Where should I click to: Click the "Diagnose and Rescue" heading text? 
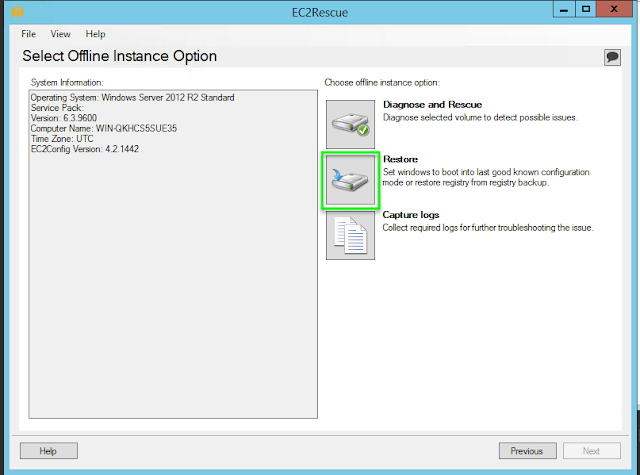(x=432, y=104)
